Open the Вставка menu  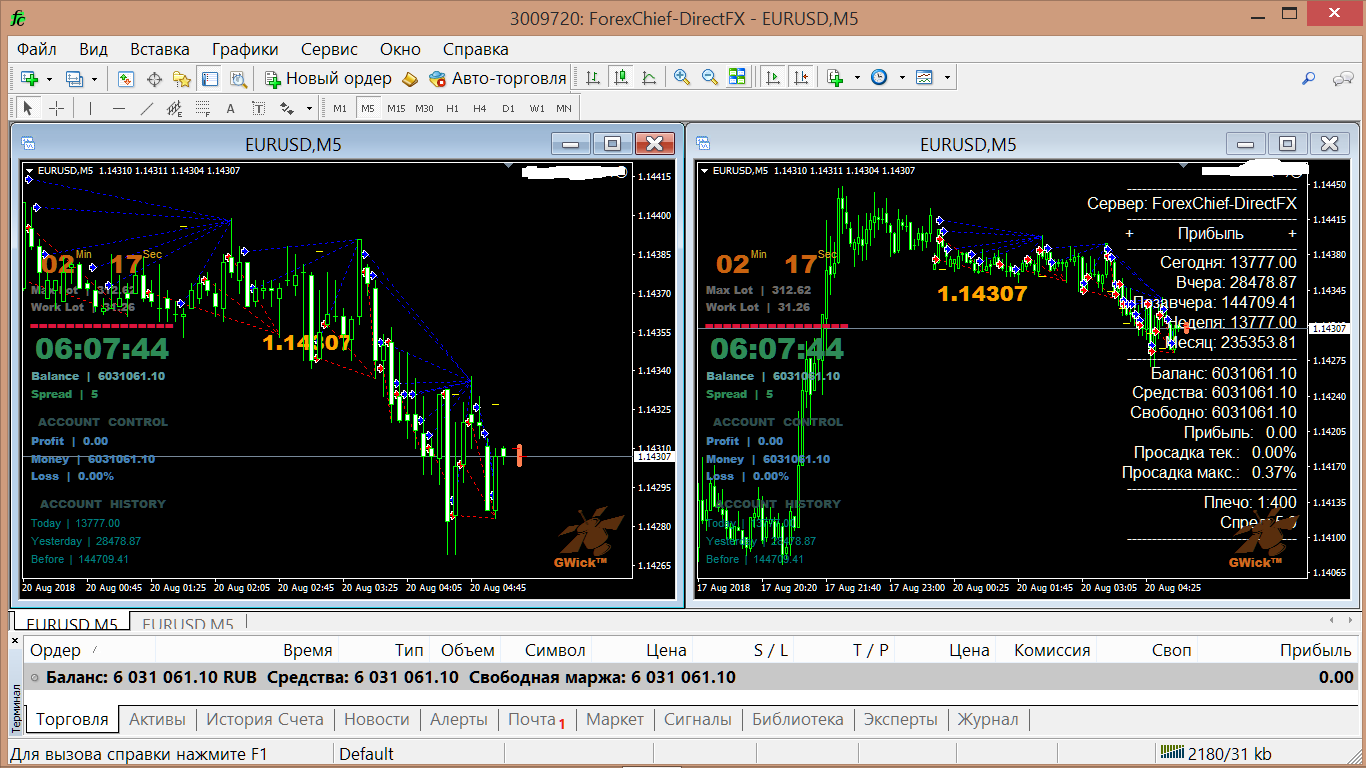pyautogui.click(x=160, y=49)
